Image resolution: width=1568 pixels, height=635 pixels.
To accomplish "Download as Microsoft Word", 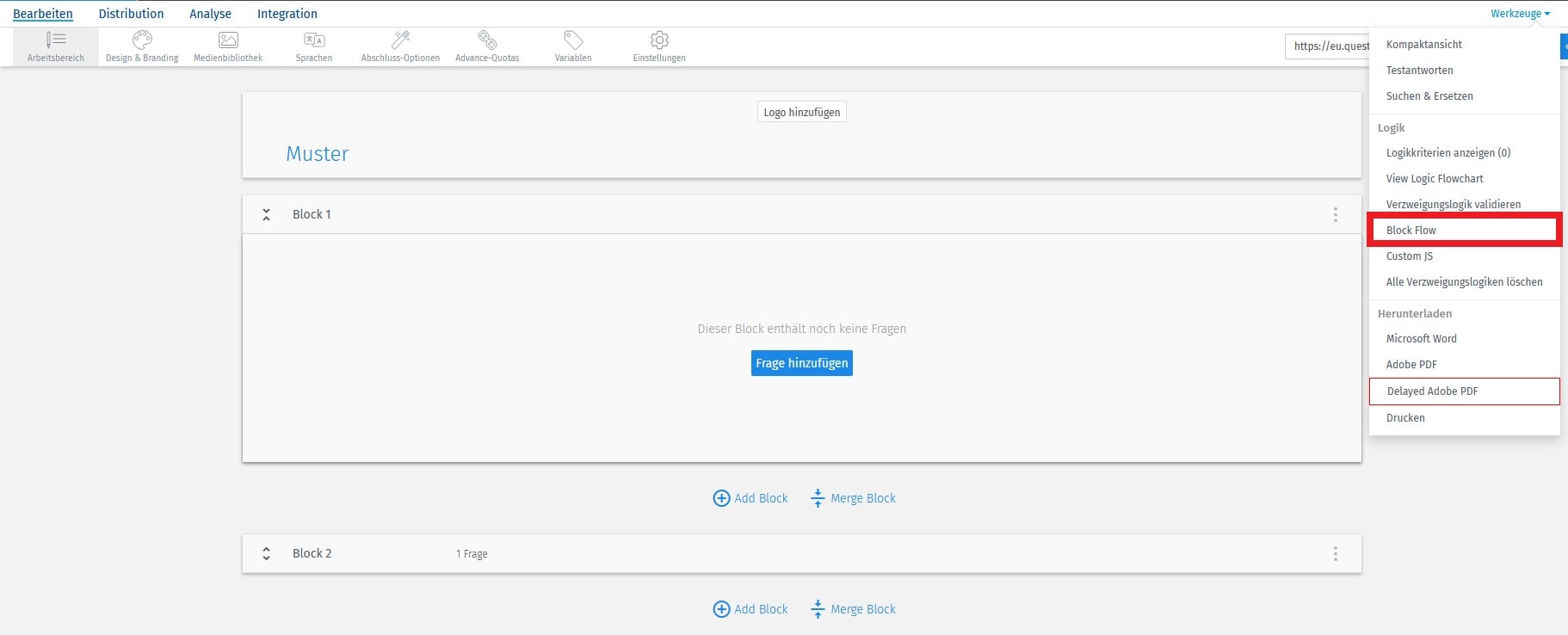I will pos(1464,339).
